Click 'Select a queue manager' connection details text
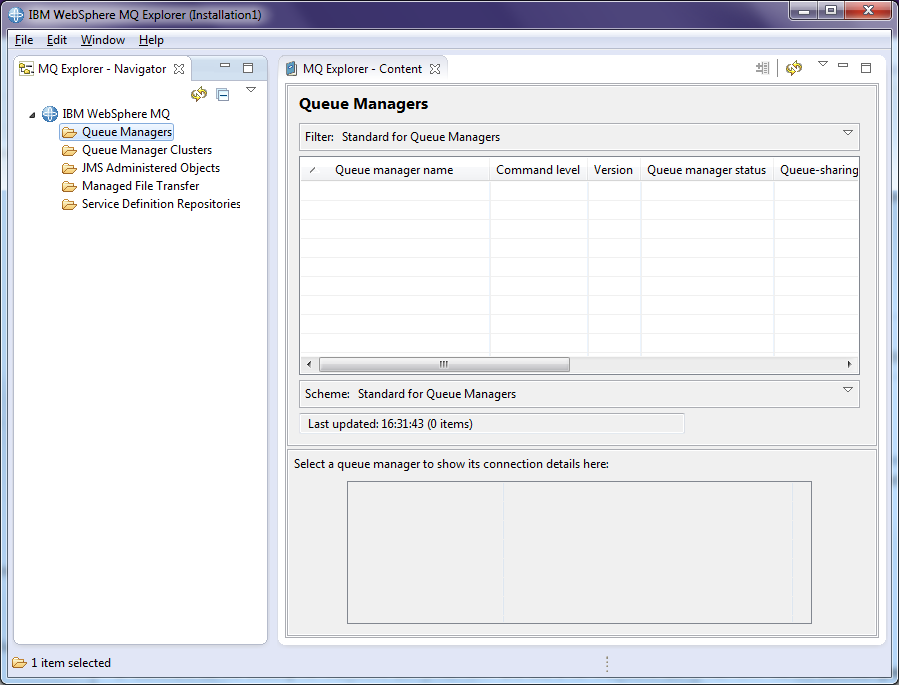Image resolution: width=899 pixels, height=685 pixels. [451, 464]
